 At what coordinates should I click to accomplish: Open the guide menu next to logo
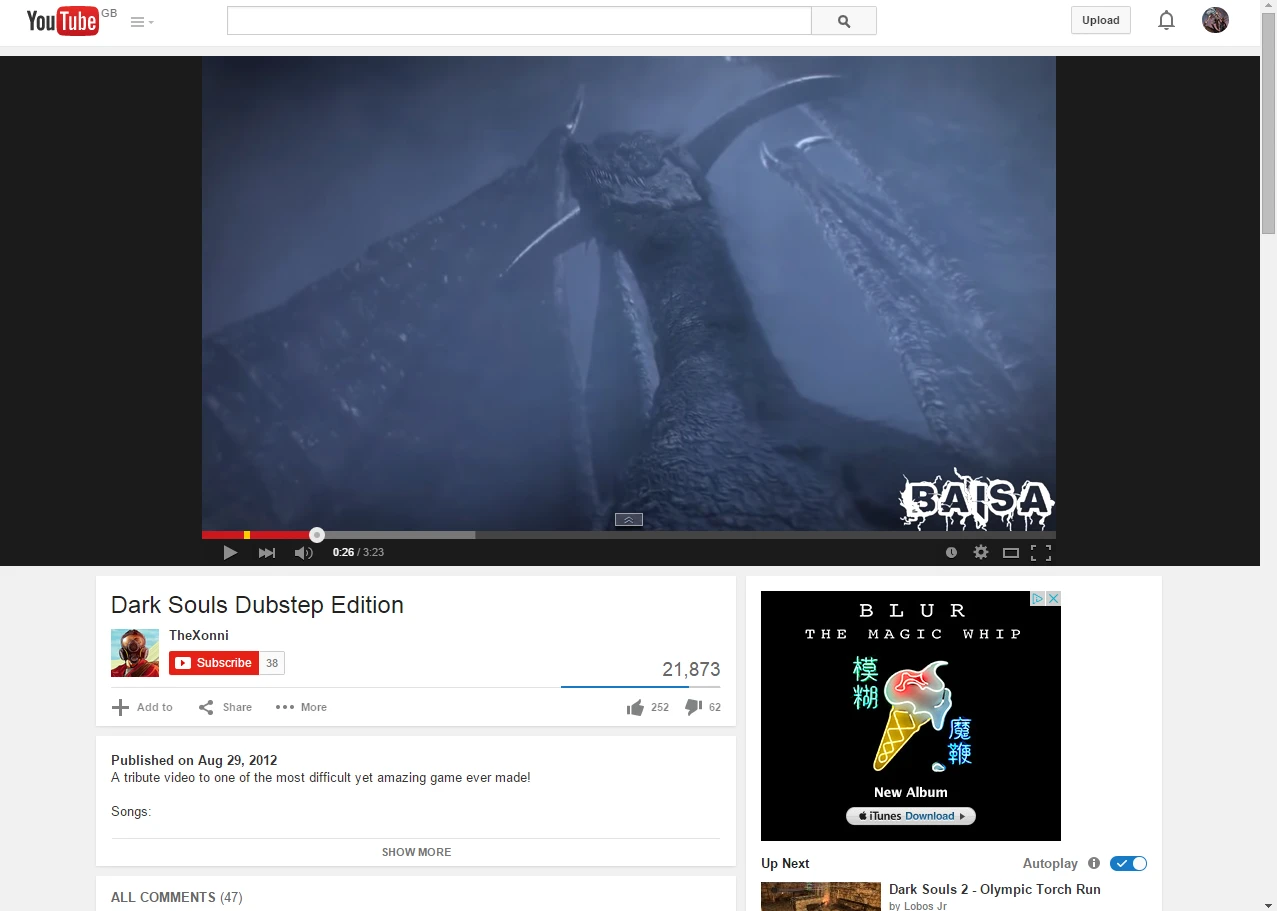click(142, 22)
